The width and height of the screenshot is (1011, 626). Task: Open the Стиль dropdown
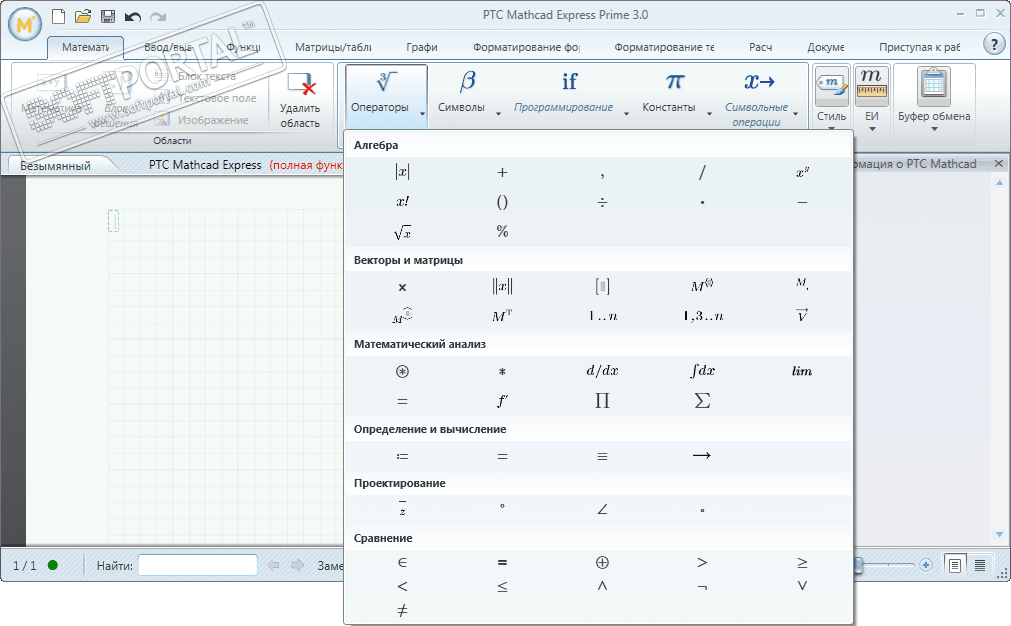point(831,98)
